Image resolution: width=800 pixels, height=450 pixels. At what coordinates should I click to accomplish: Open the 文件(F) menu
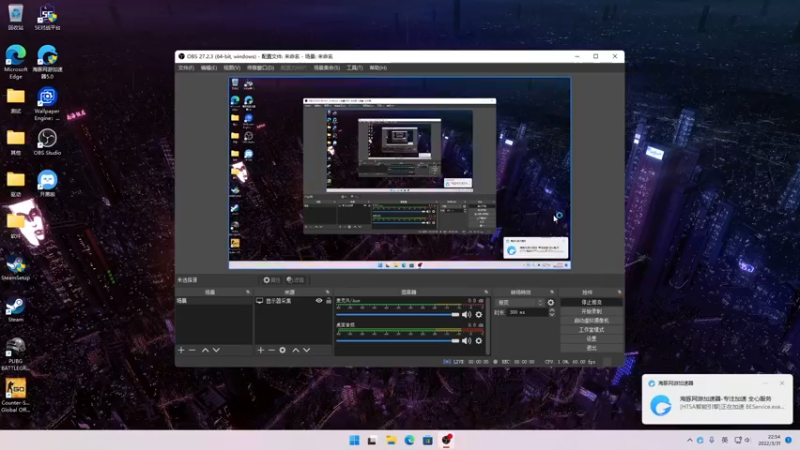click(x=186, y=68)
